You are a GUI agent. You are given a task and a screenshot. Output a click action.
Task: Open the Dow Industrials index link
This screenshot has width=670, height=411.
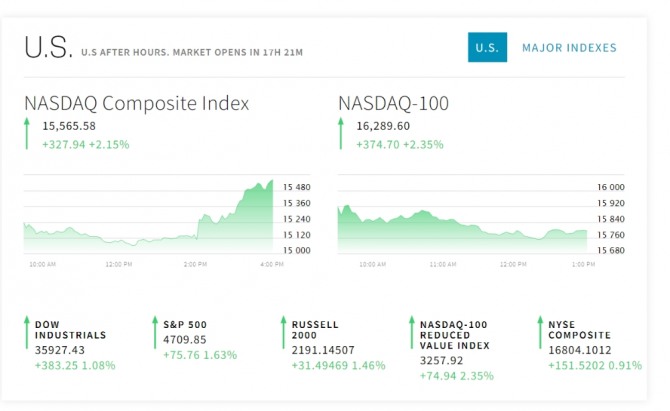(x=70, y=330)
